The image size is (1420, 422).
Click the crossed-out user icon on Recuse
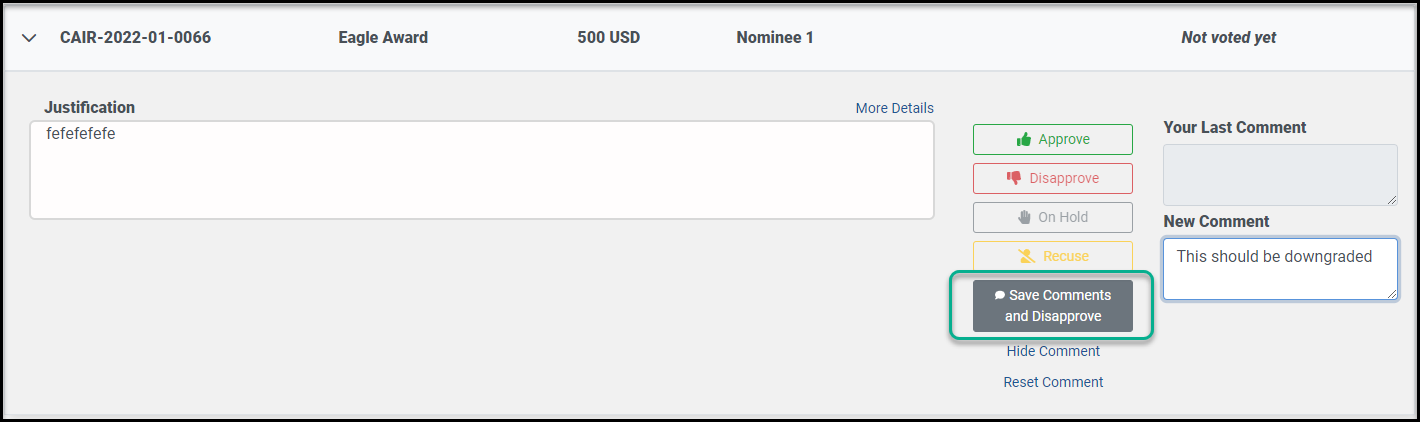click(x=1027, y=256)
